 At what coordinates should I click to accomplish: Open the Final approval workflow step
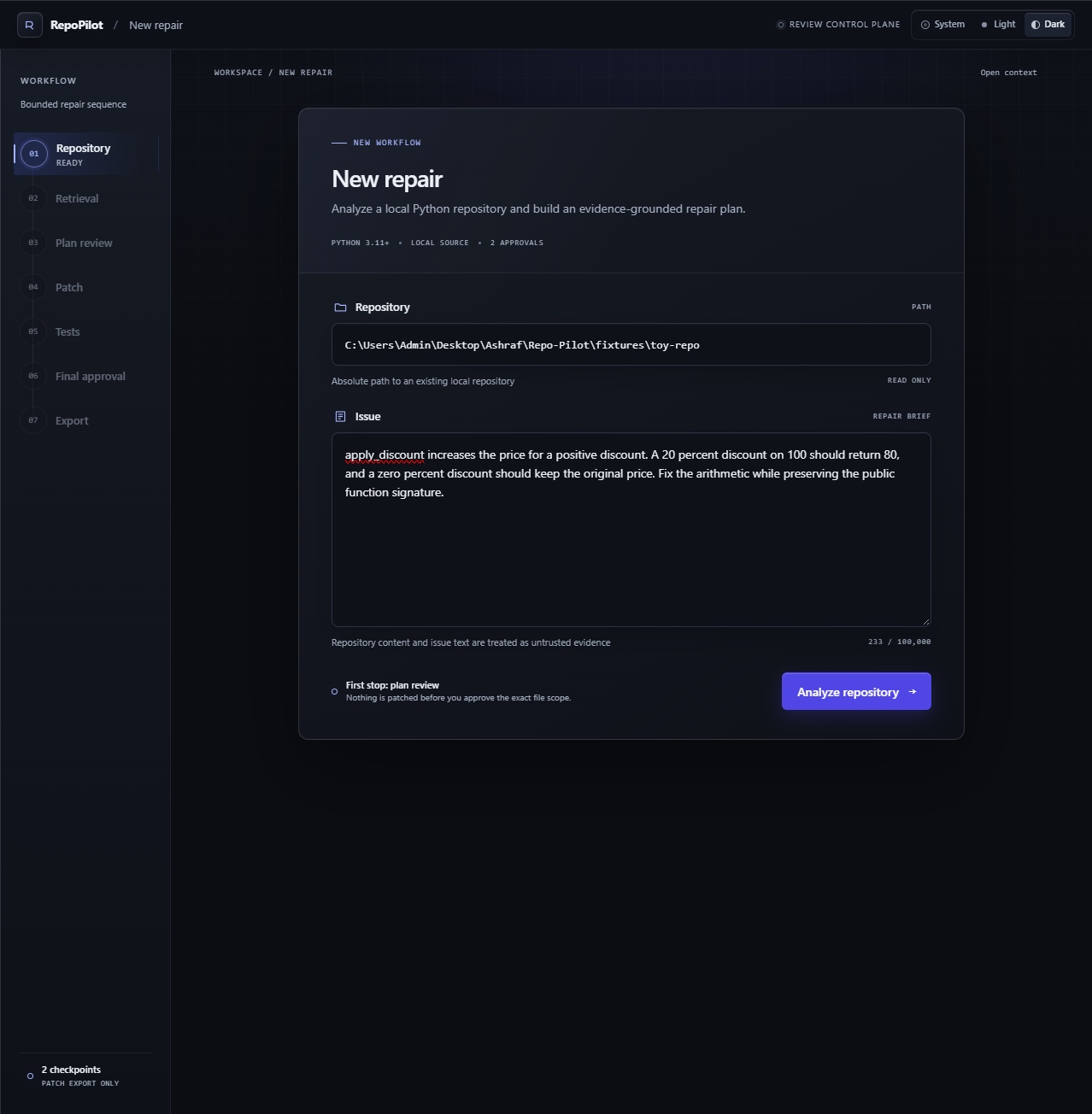click(x=86, y=376)
